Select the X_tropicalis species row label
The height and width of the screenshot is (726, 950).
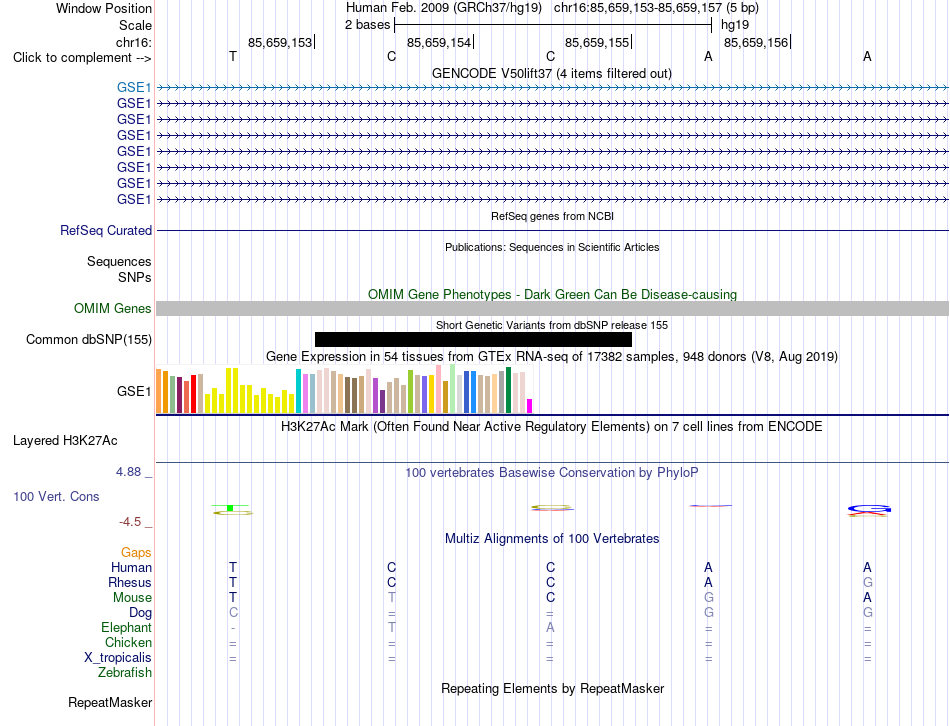coord(118,658)
